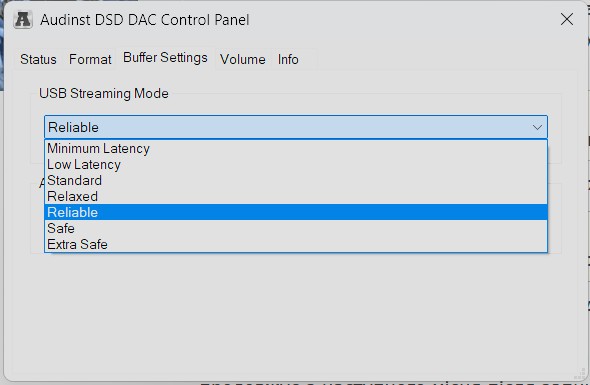Choose Extra Safe from the dropdown list
Screen dimensions: 590x385
296,244
